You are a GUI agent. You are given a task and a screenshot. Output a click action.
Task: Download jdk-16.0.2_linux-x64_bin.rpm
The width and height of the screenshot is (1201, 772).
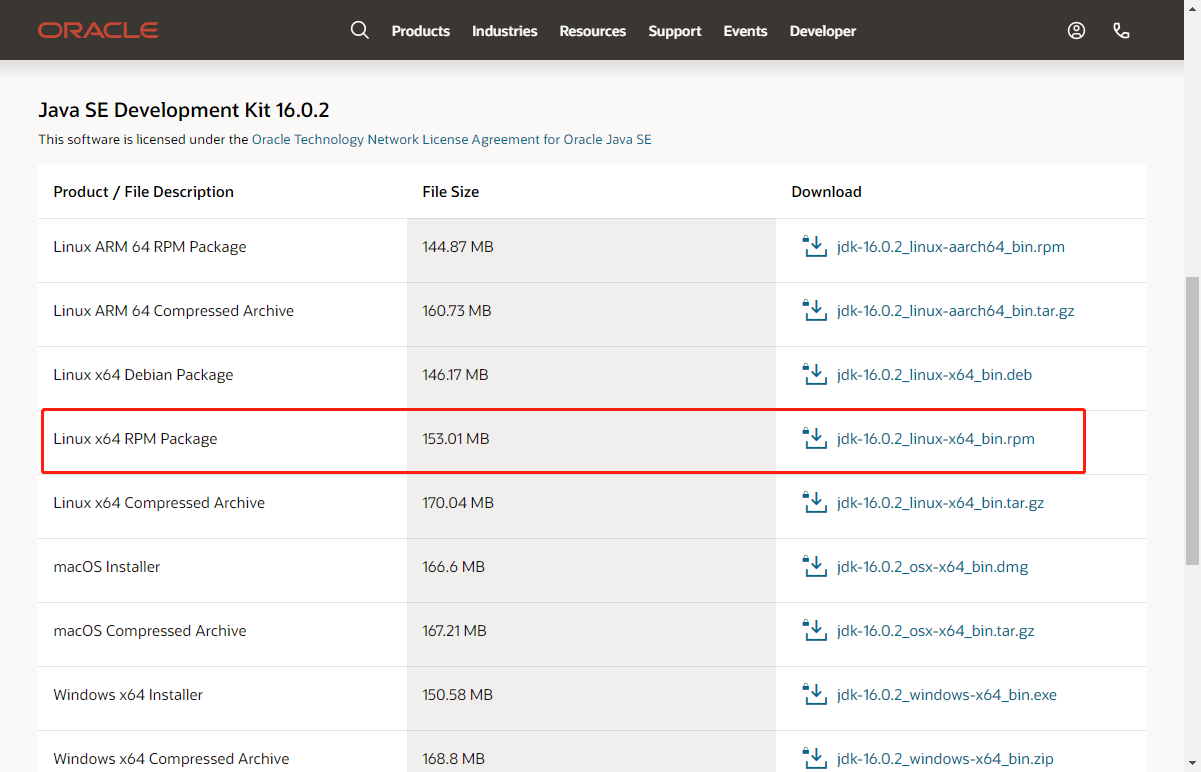point(936,439)
